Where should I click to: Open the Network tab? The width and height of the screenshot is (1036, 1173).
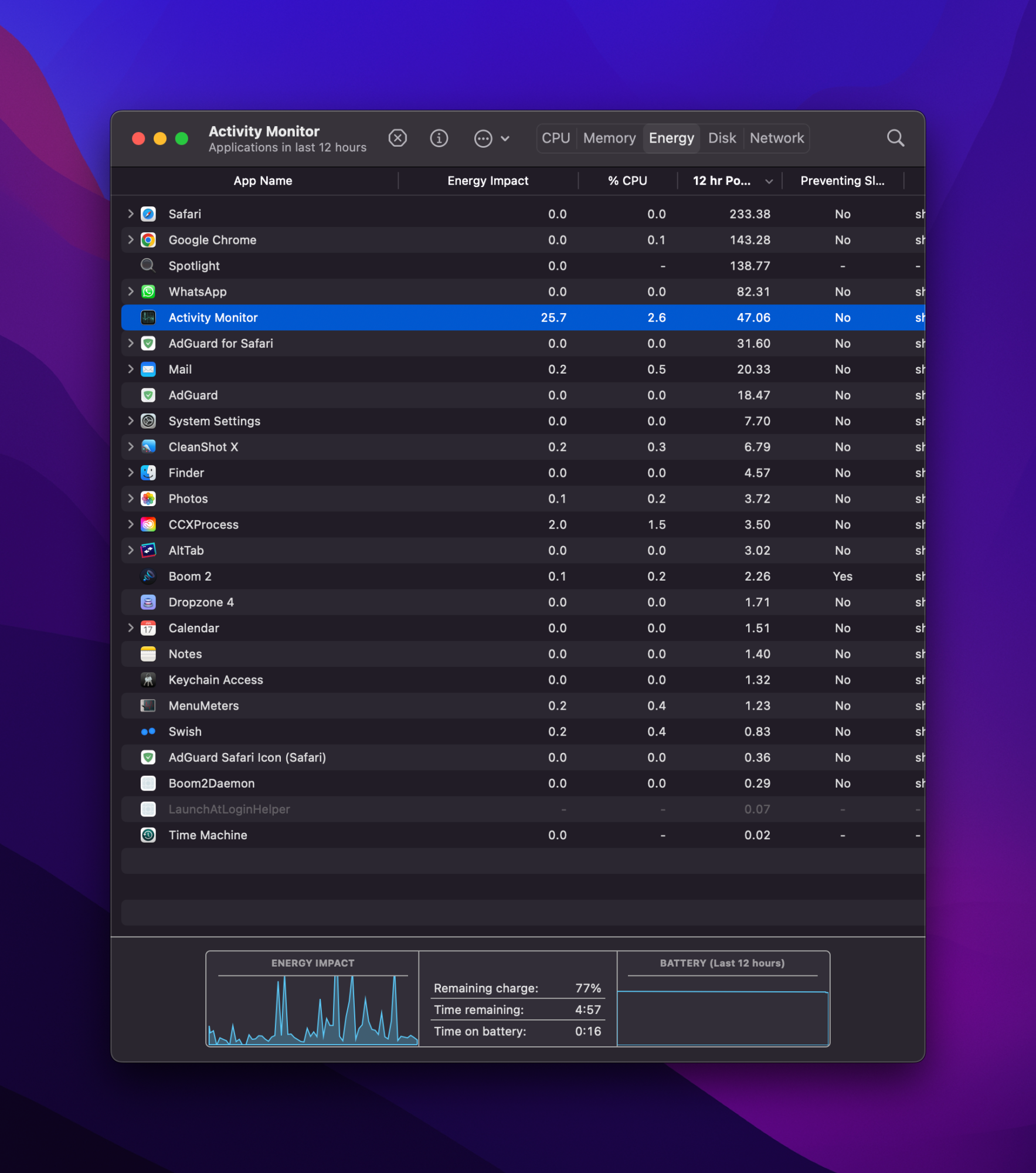point(777,138)
